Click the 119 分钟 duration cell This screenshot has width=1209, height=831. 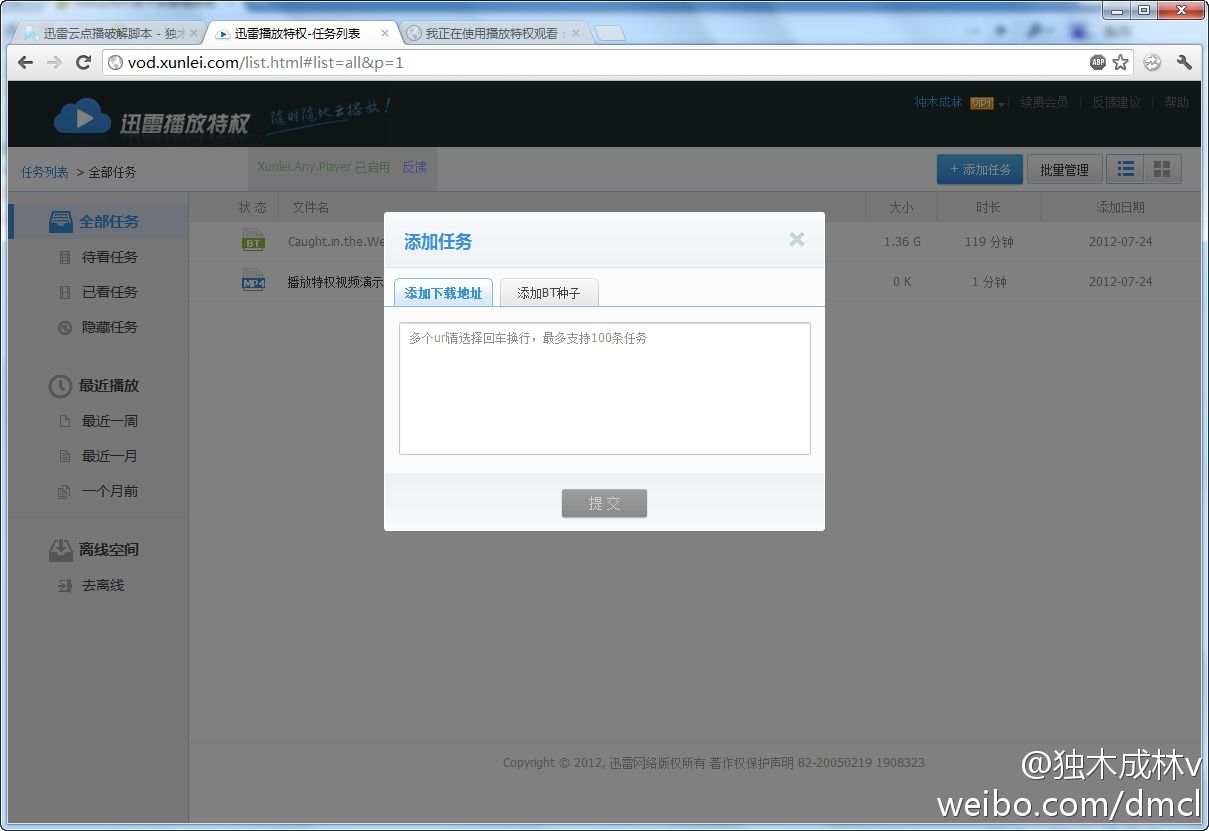[988, 241]
